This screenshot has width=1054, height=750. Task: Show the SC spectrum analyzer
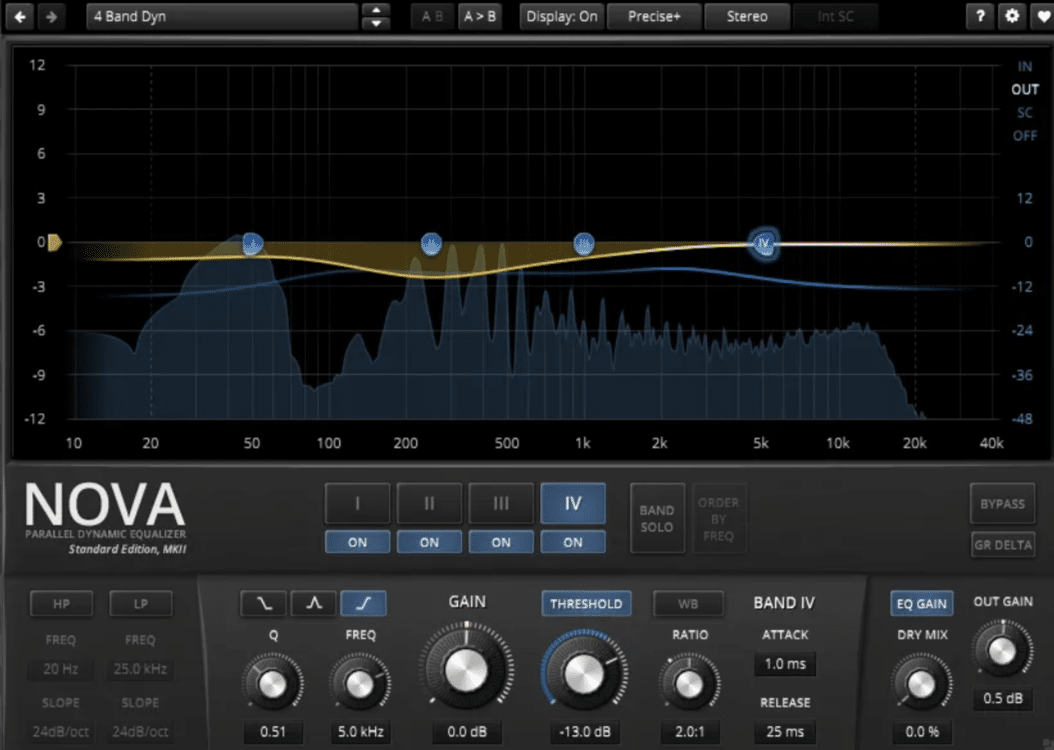(1024, 113)
